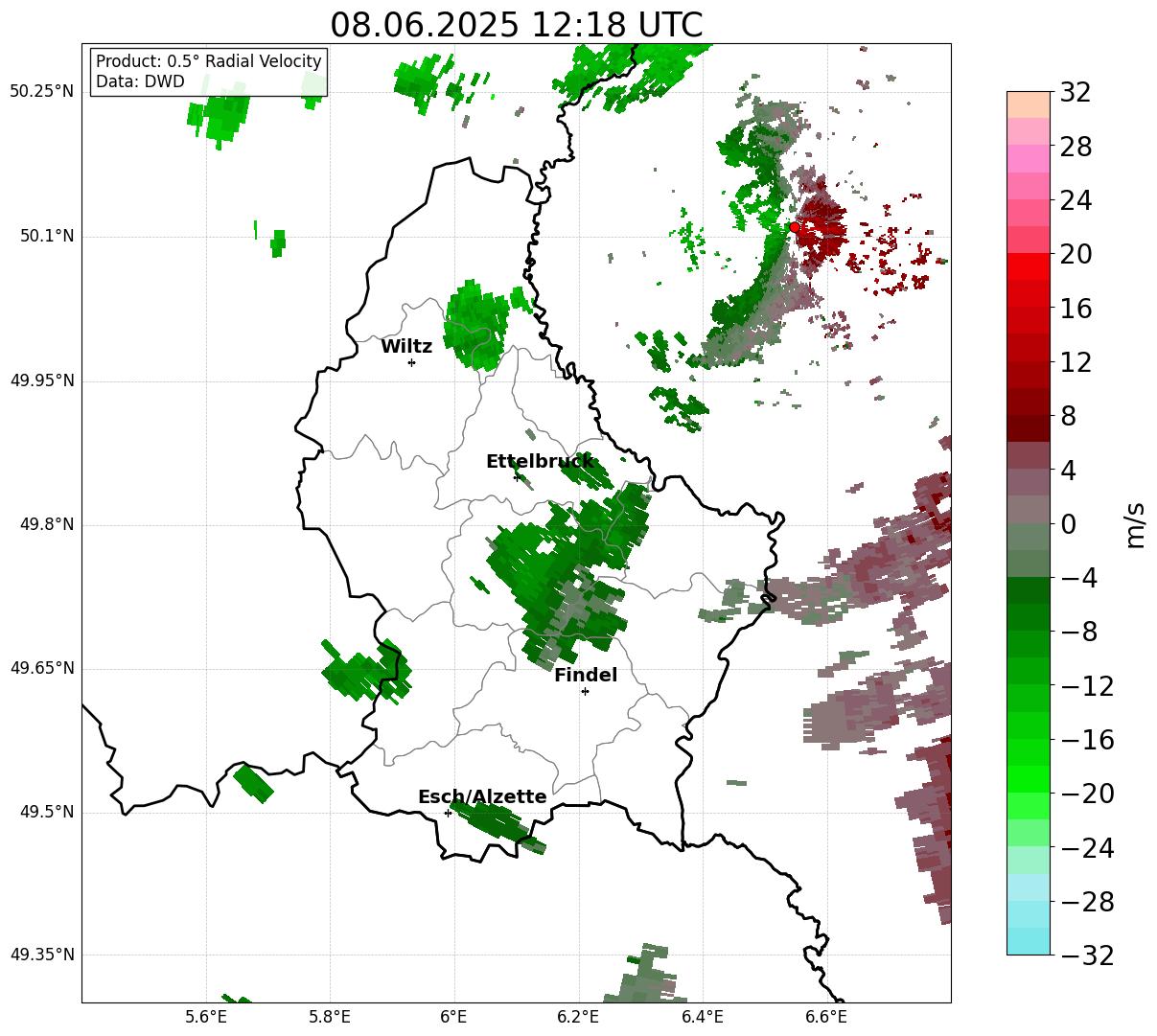Click the colorbar value −16
The width and height of the screenshot is (1157, 1036).
1087,740
